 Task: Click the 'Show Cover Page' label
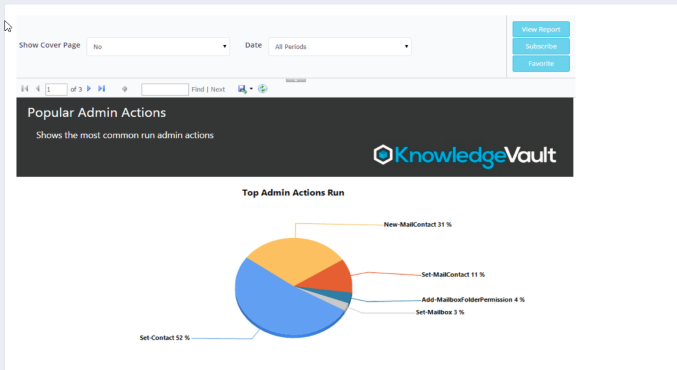50,45
